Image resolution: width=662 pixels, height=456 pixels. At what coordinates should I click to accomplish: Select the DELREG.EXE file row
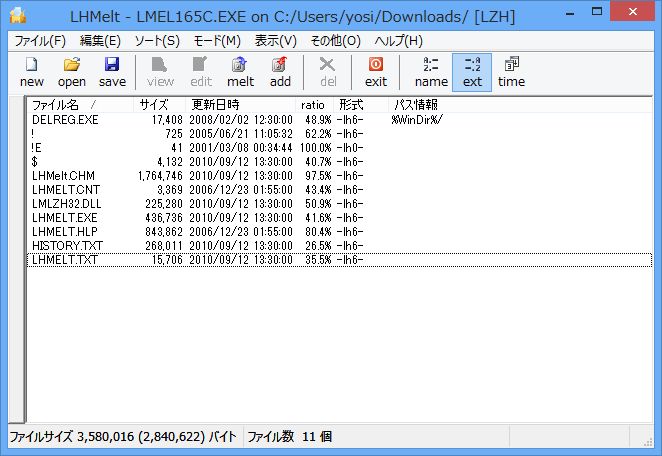click(339, 120)
